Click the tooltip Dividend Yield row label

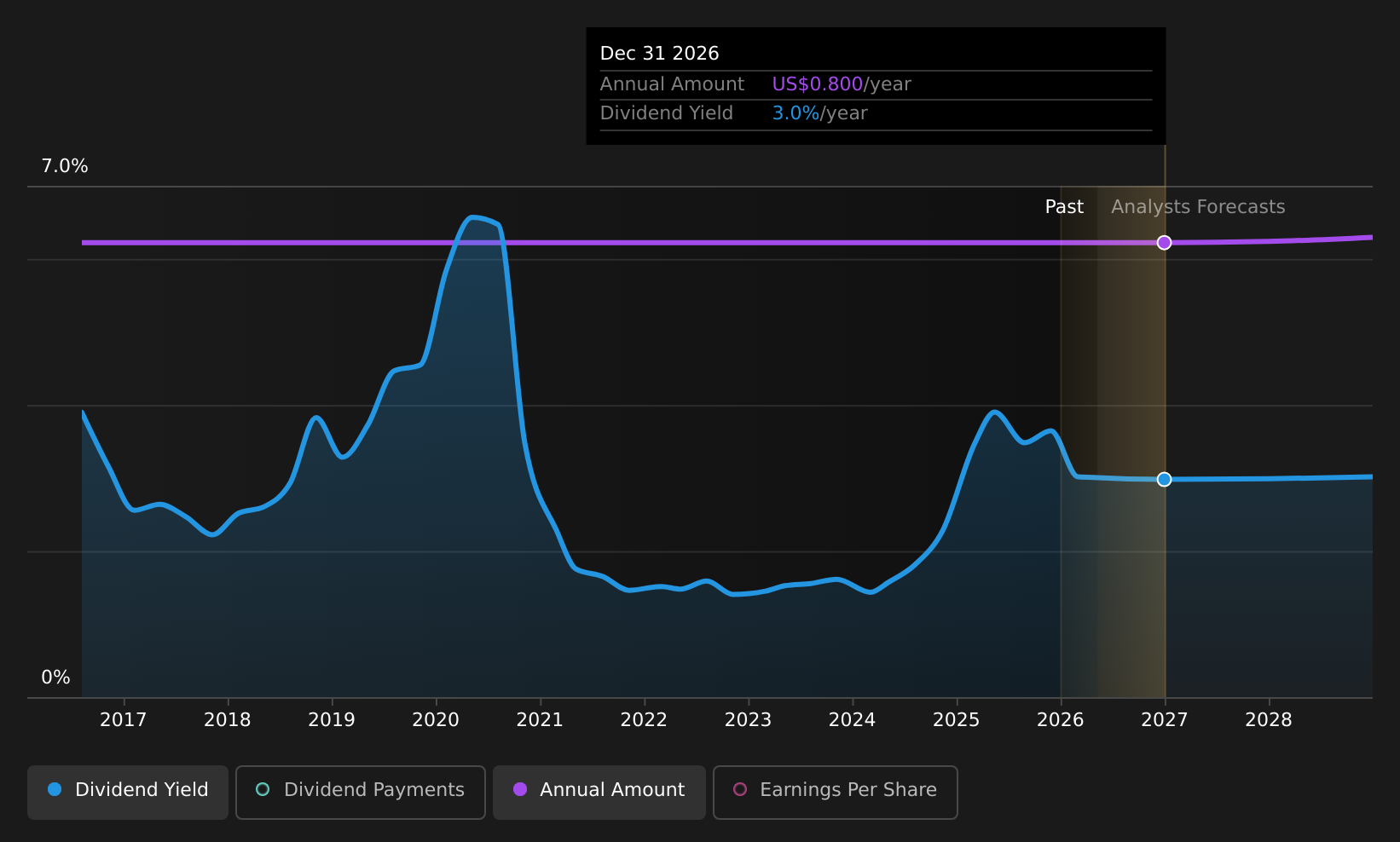(x=667, y=113)
